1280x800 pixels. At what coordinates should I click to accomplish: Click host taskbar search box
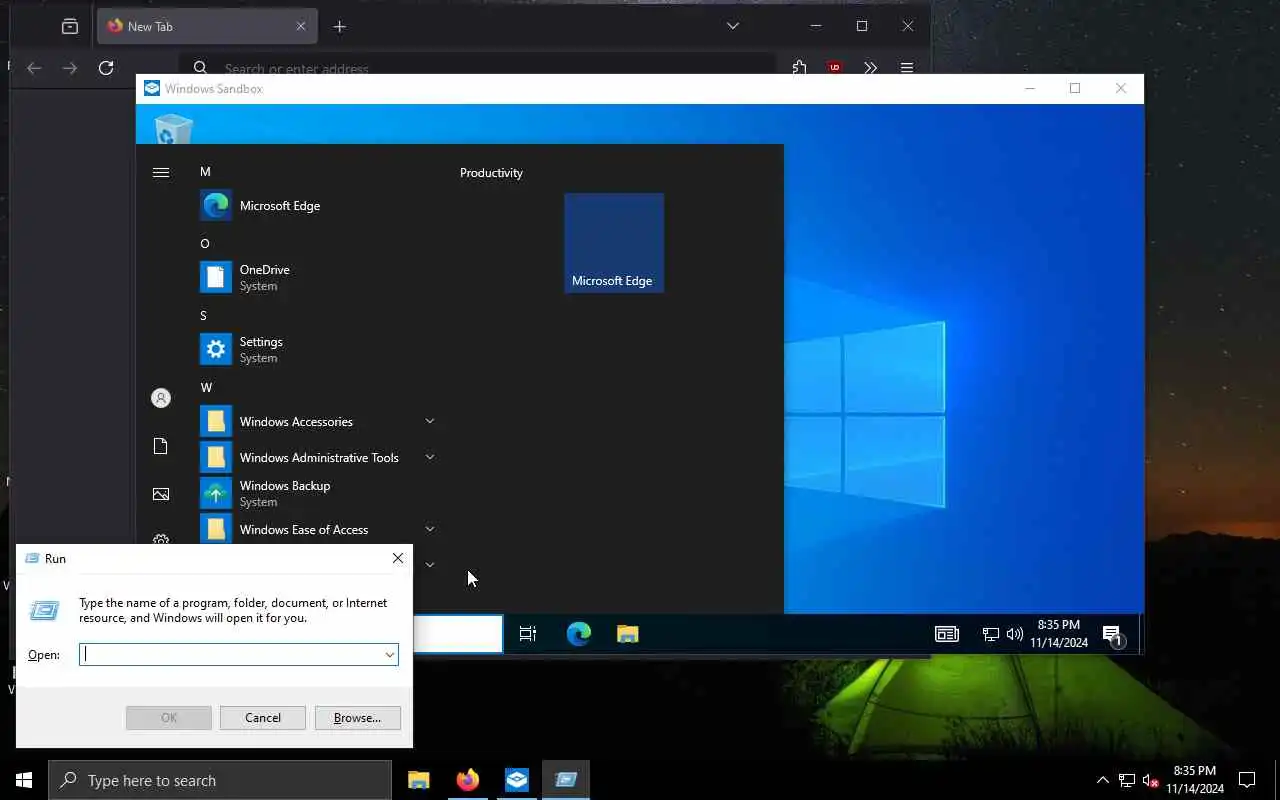coord(220,780)
